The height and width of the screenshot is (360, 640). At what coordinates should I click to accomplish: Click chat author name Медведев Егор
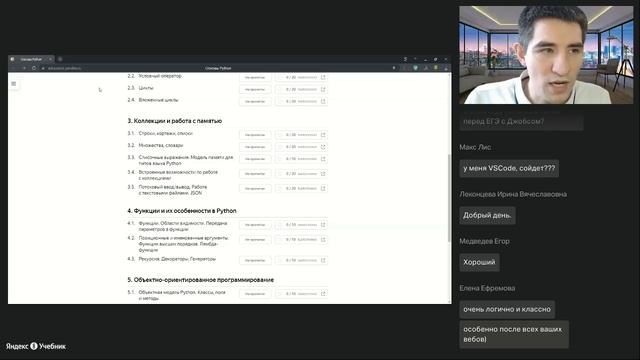484,241
